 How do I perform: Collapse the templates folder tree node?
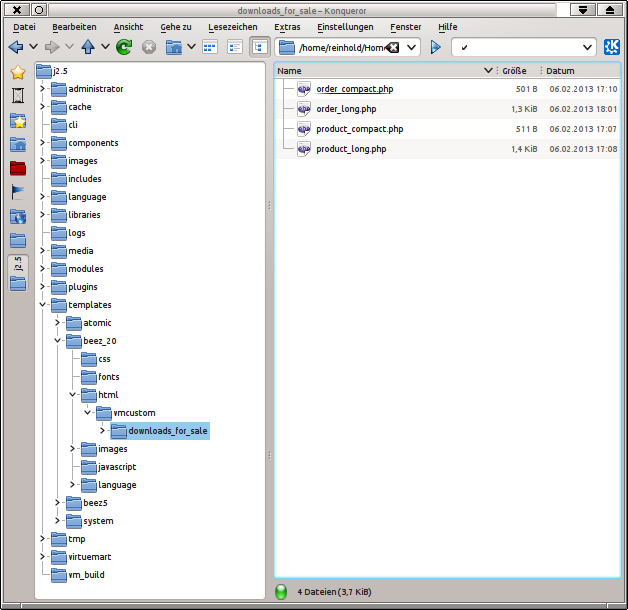43,305
